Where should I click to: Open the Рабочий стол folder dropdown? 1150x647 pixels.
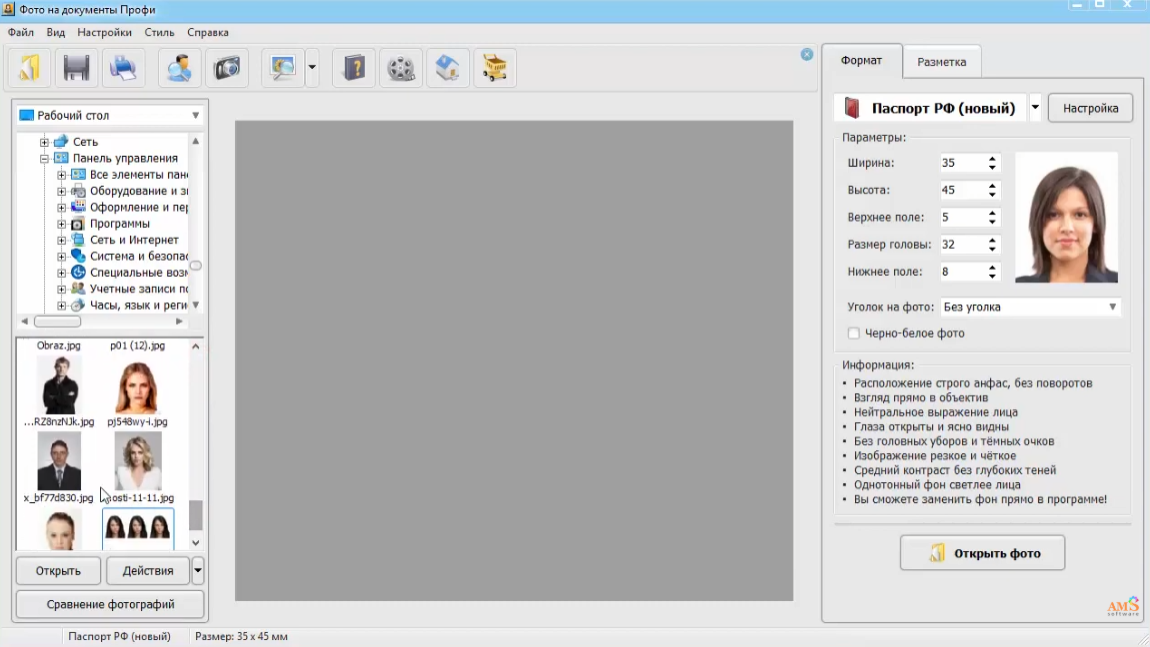196,115
